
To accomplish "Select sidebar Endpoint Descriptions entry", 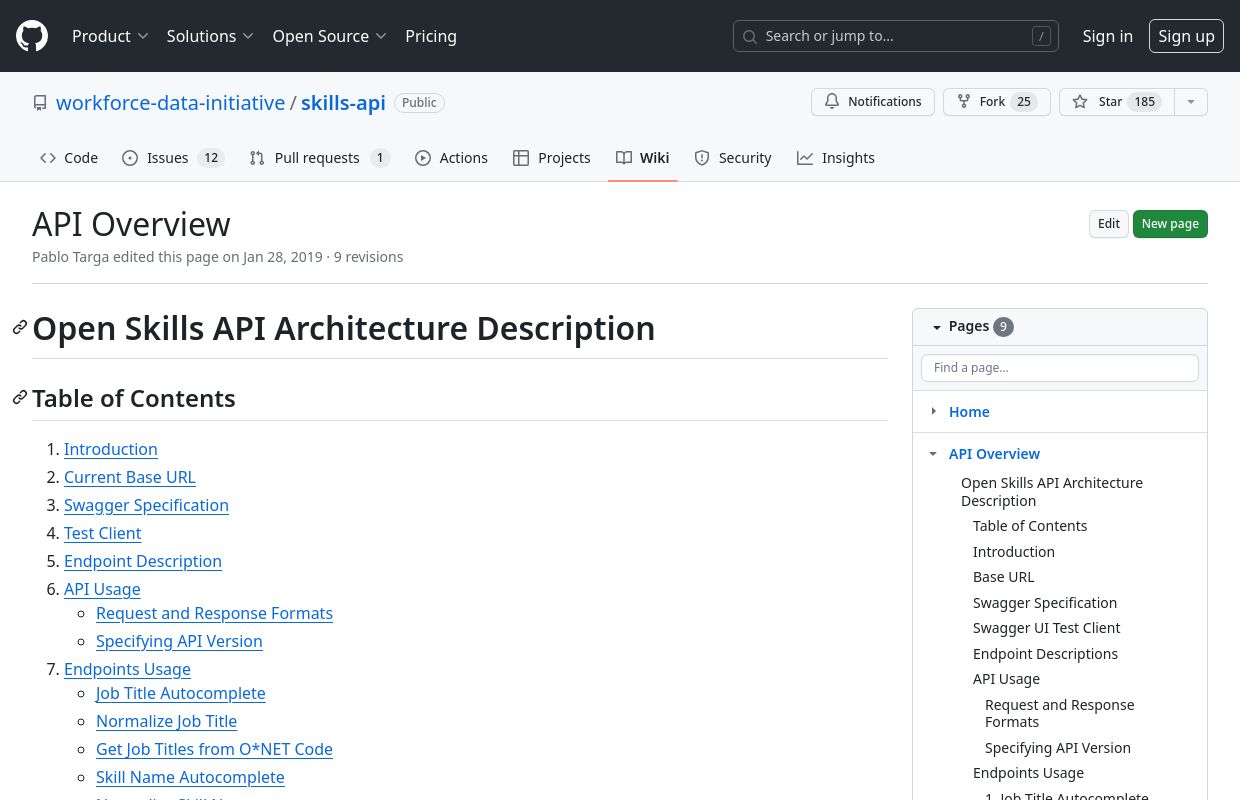I will coord(1045,654).
